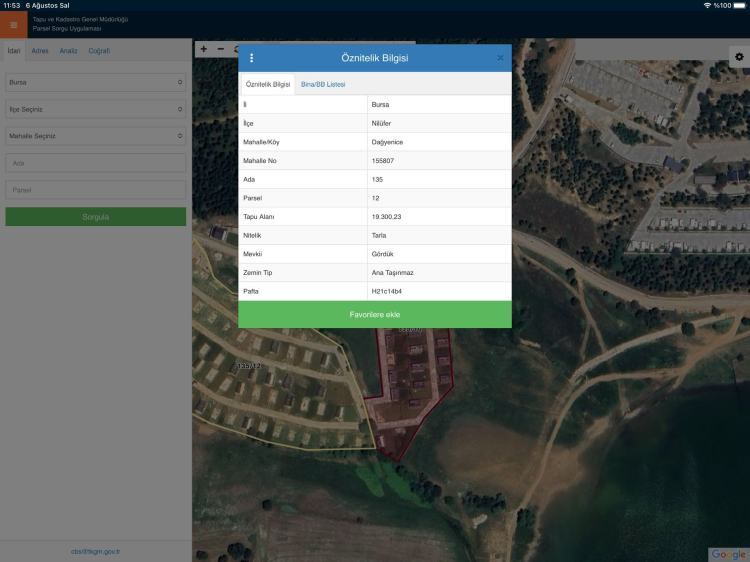The width and height of the screenshot is (750, 562).
Task: Select the İdari tab
Action: click(14, 50)
